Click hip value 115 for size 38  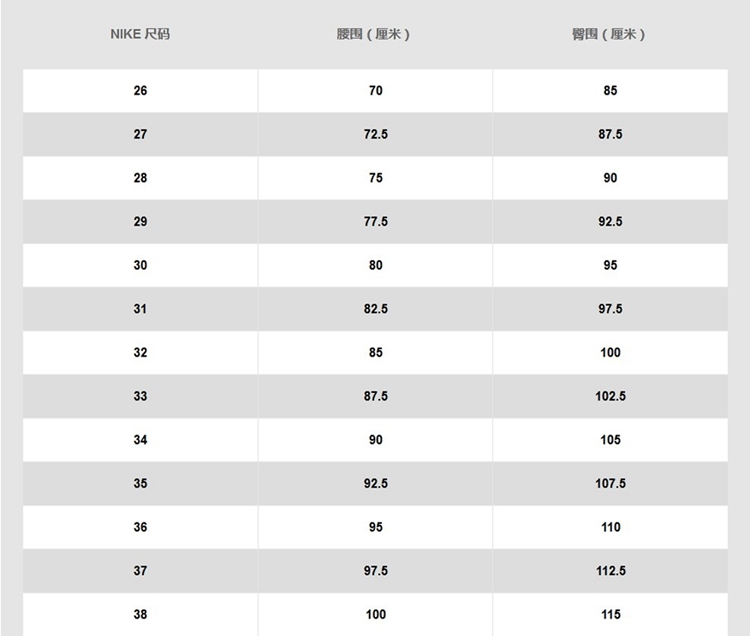[610, 614]
